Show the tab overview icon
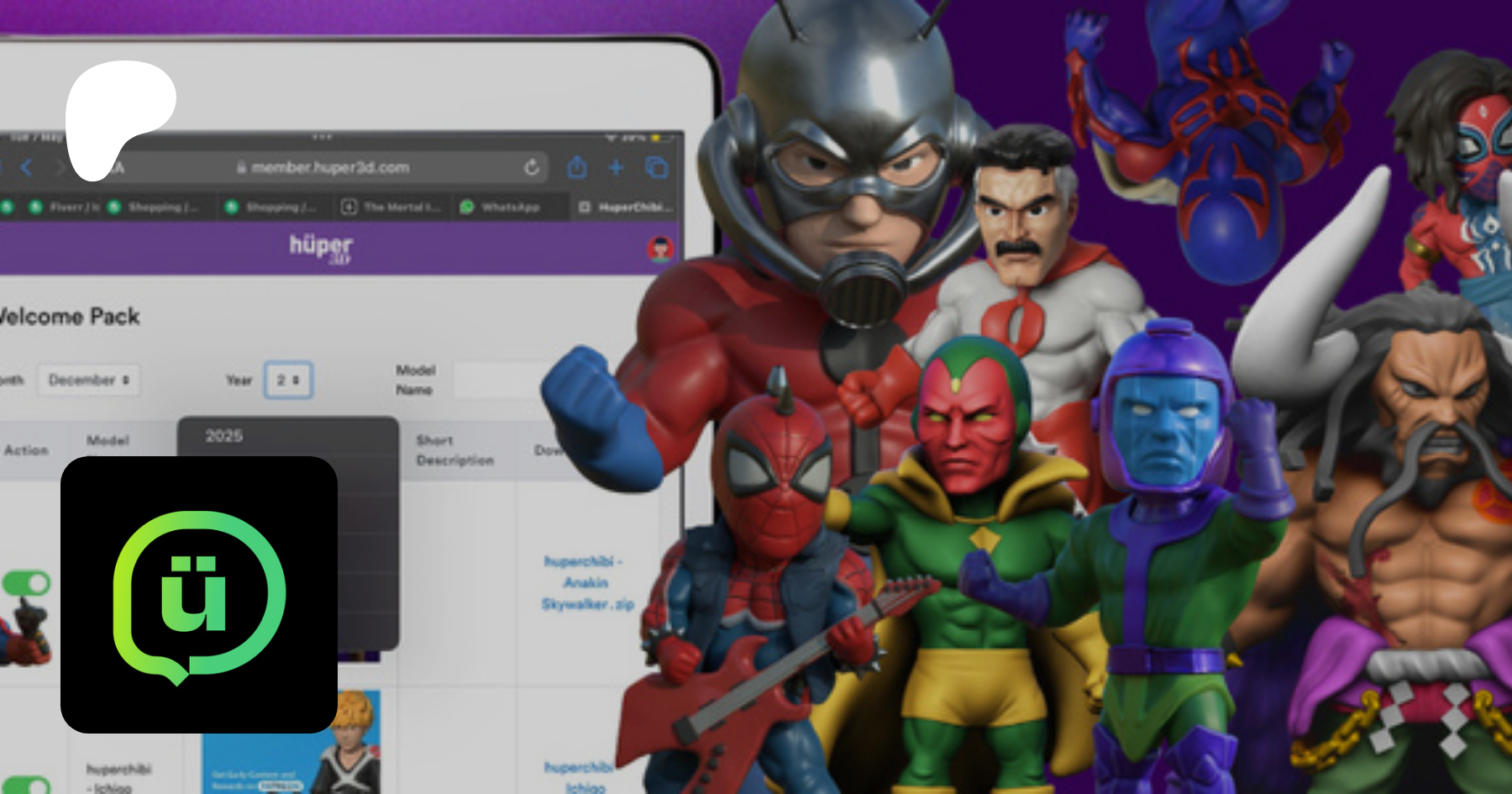This screenshot has height=794, width=1512. [656, 168]
